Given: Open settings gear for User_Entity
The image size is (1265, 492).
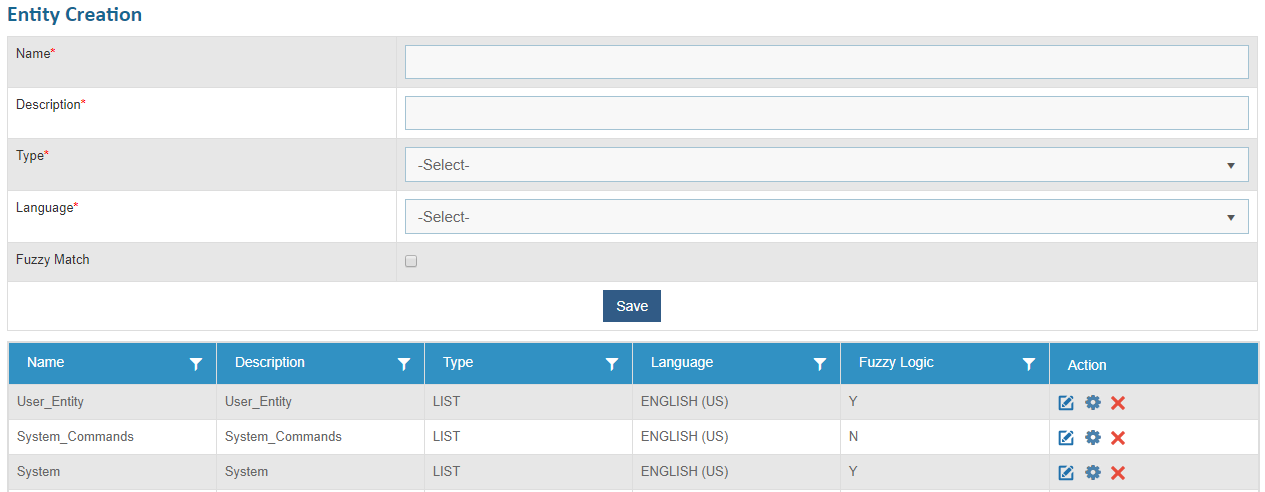Looking at the screenshot, I should tap(1093, 403).
